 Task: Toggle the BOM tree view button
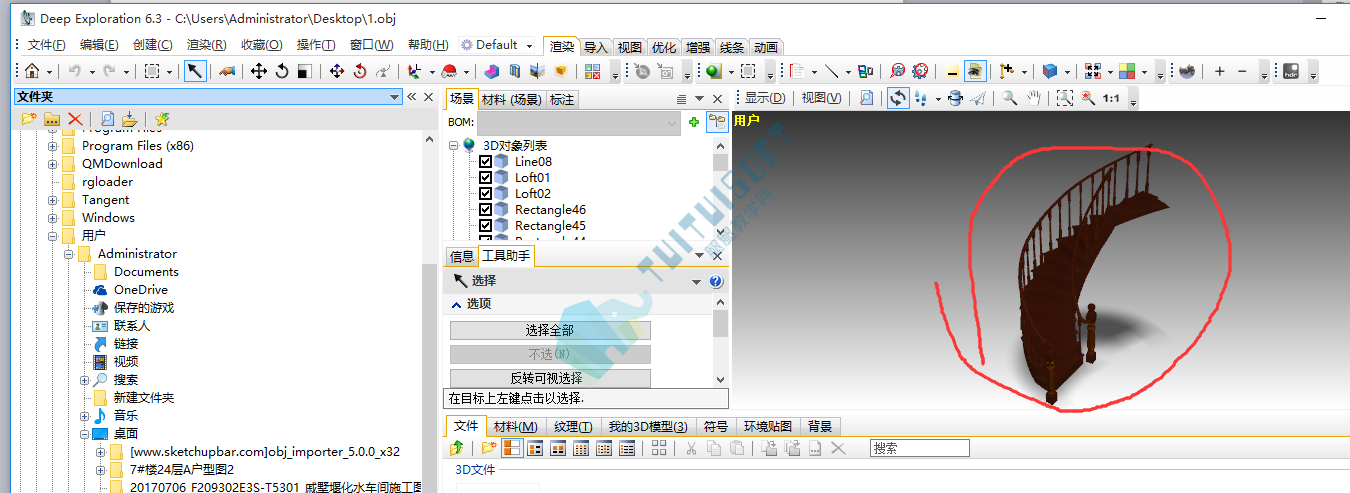pyautogui.click(x=717, y=122)
